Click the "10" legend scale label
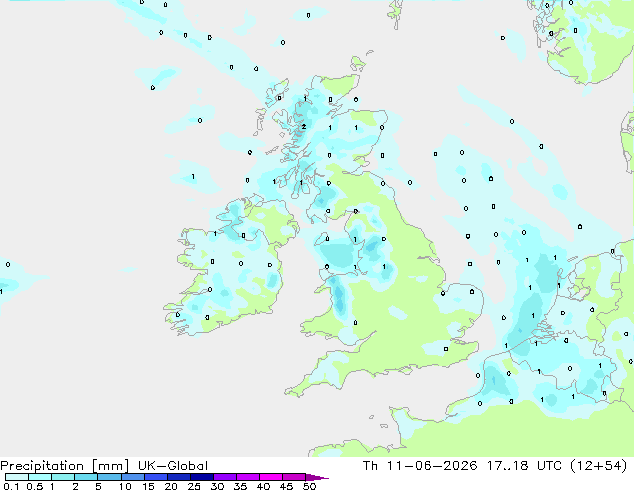The image size is (634, 490). 125,486
